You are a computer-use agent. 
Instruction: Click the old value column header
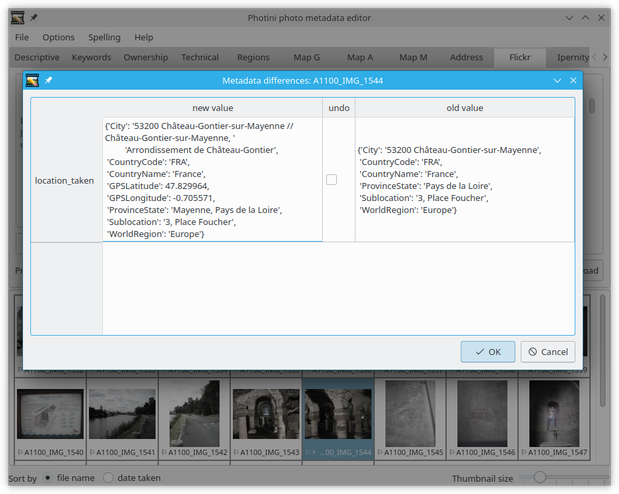coord(465,108)
